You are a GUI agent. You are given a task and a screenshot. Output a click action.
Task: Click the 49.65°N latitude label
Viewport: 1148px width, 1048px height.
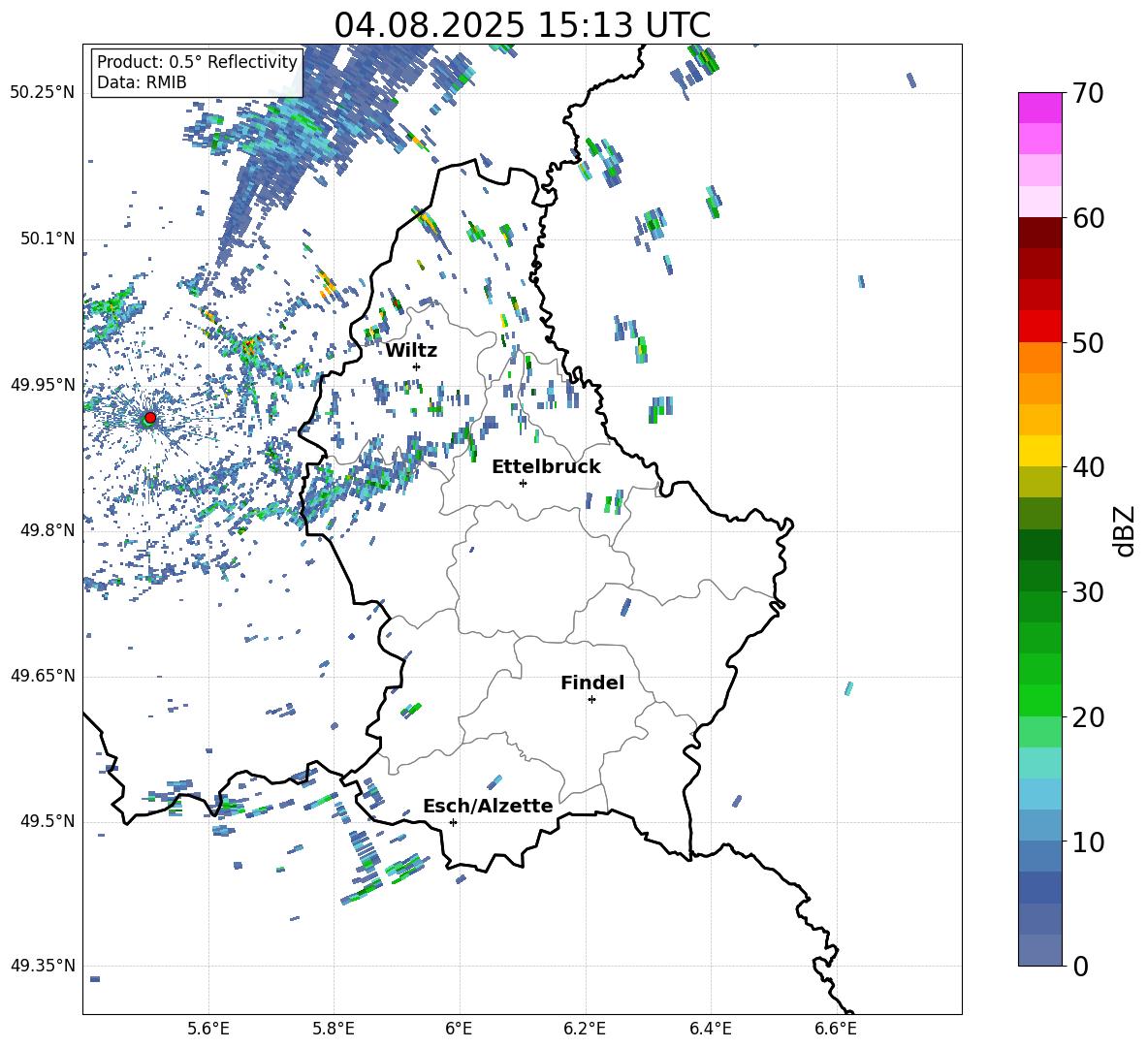43,676
